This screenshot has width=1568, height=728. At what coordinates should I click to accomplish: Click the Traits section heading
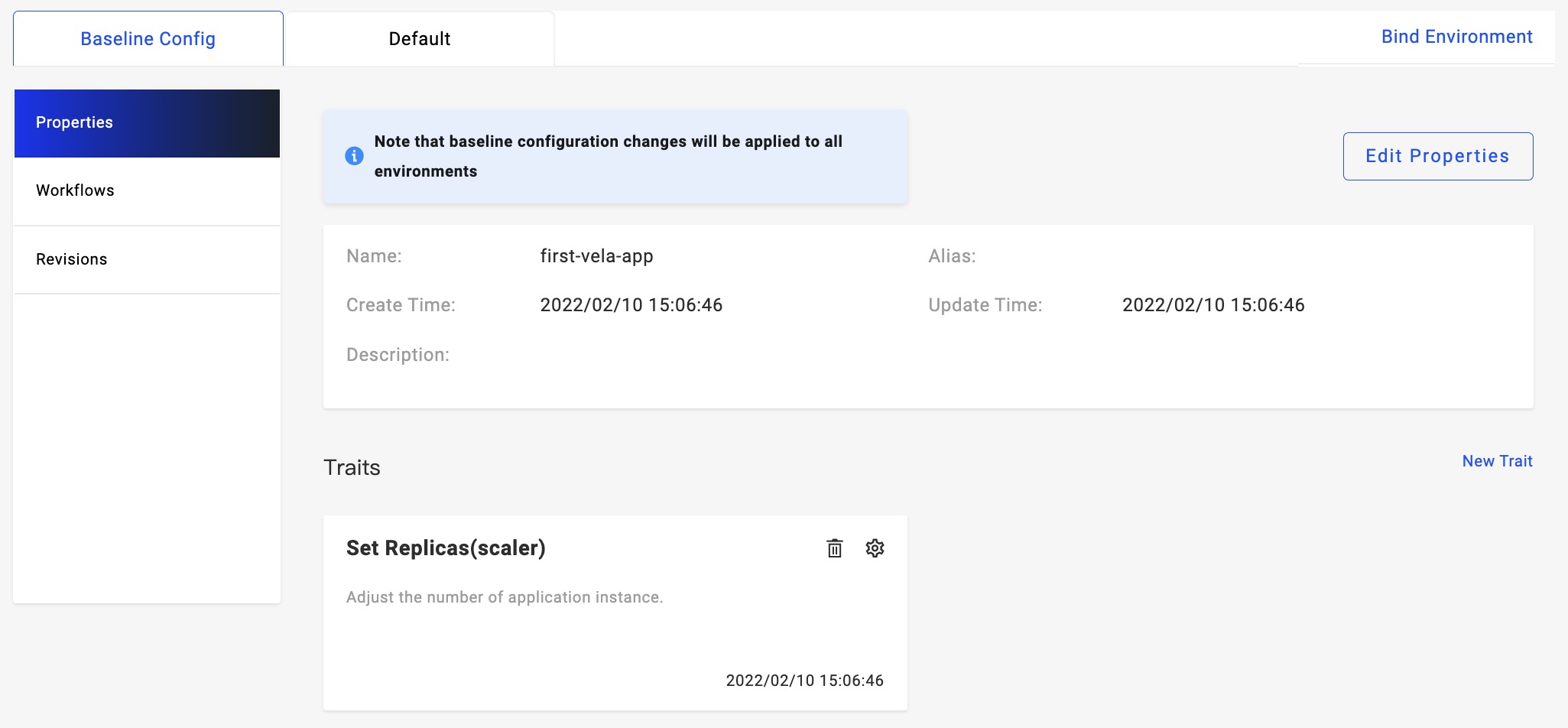pos(352,467)
